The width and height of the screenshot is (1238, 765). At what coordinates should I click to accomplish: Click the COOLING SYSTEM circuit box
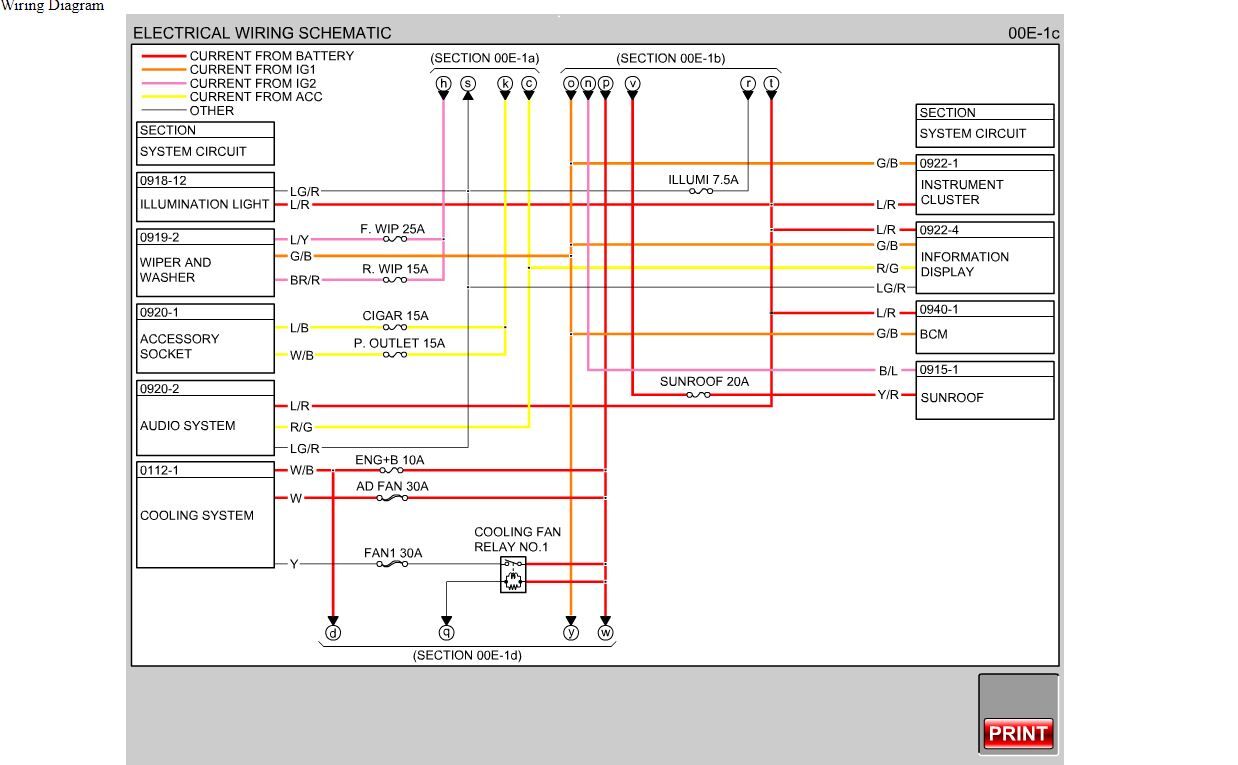click(205, 516)
